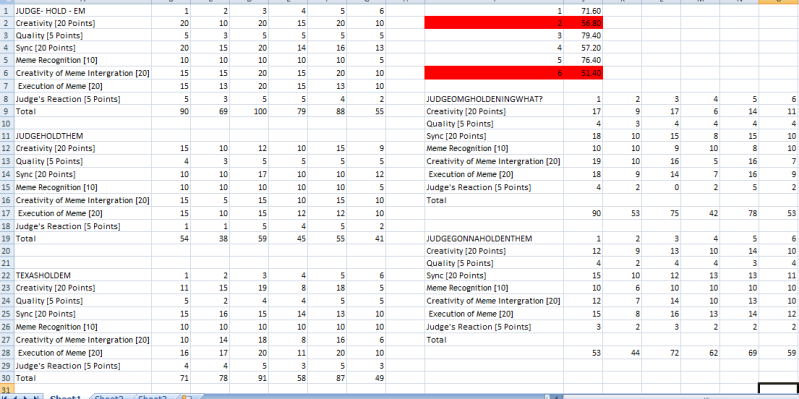This screenshot has height=399, width=799.
Task: Select the Sheet1 tab
Action: [66, 397]
